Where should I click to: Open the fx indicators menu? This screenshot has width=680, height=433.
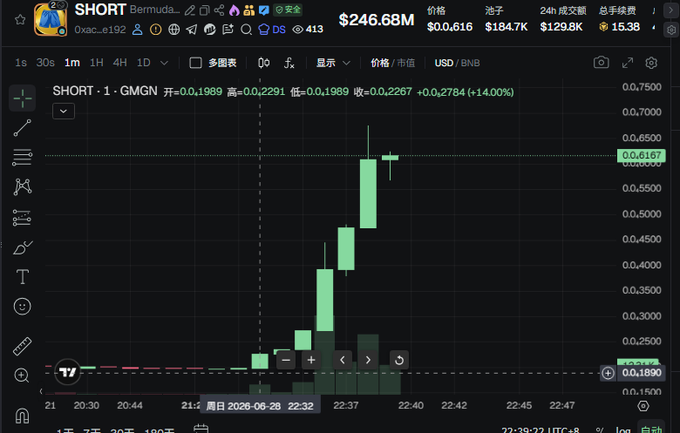[x=289, y=63]
